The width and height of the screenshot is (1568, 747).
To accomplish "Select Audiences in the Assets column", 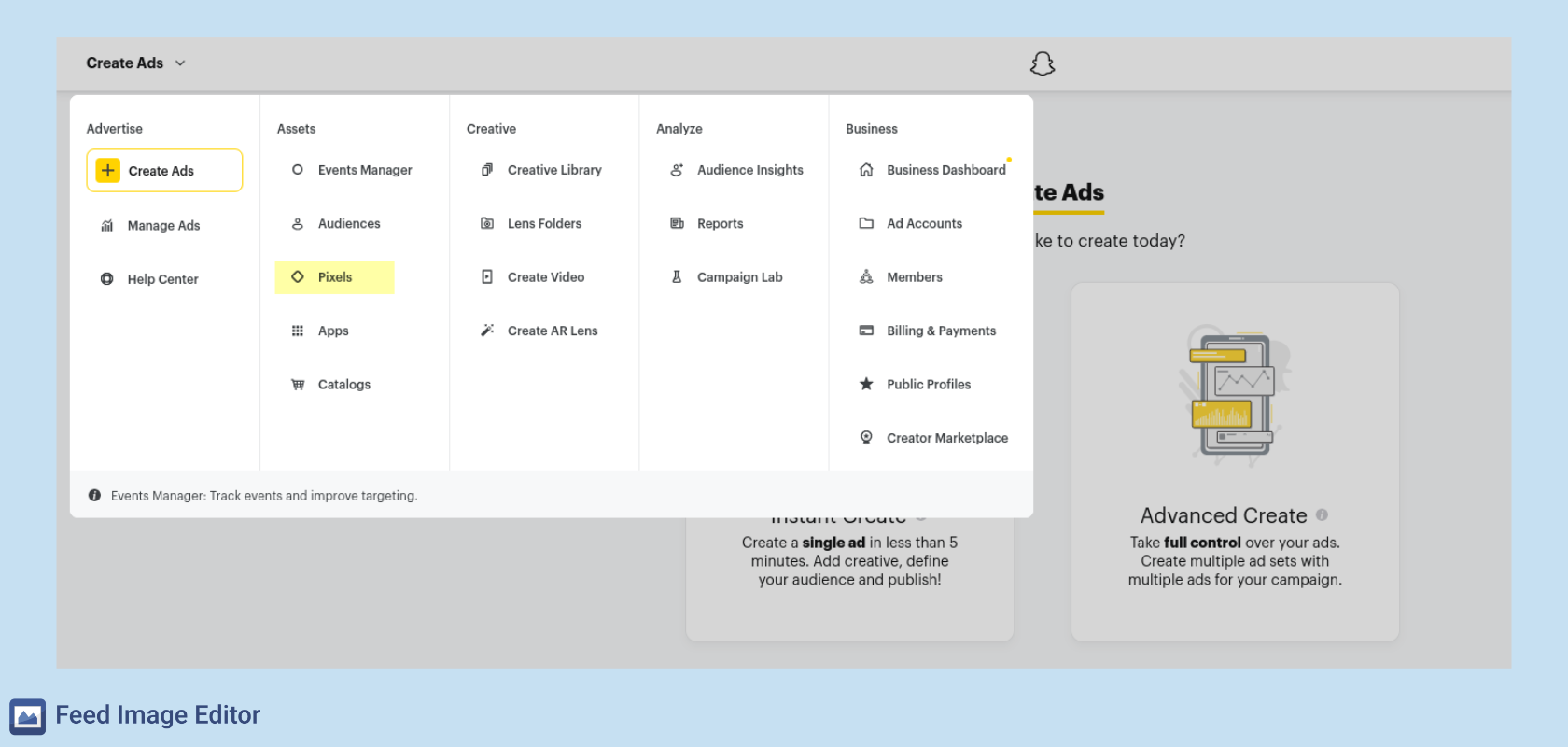I will tap(348, 224).
